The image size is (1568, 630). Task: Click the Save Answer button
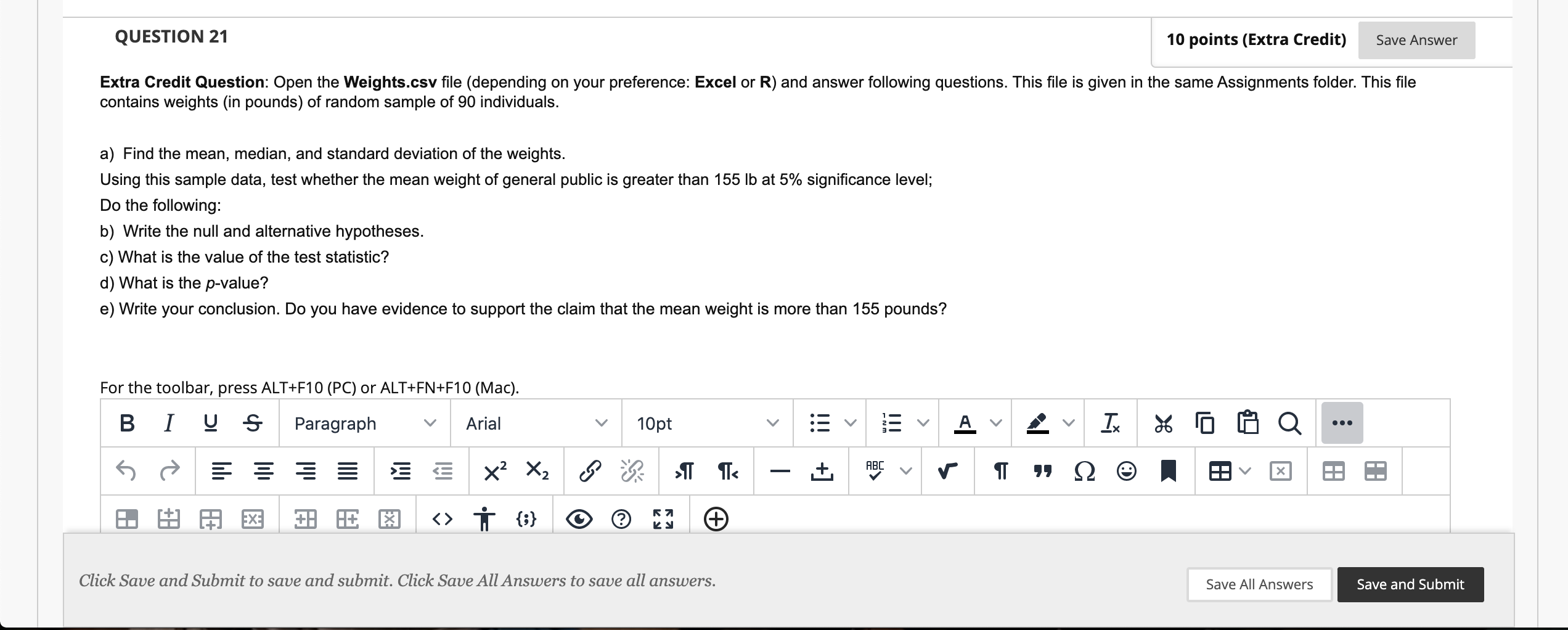1416,40
